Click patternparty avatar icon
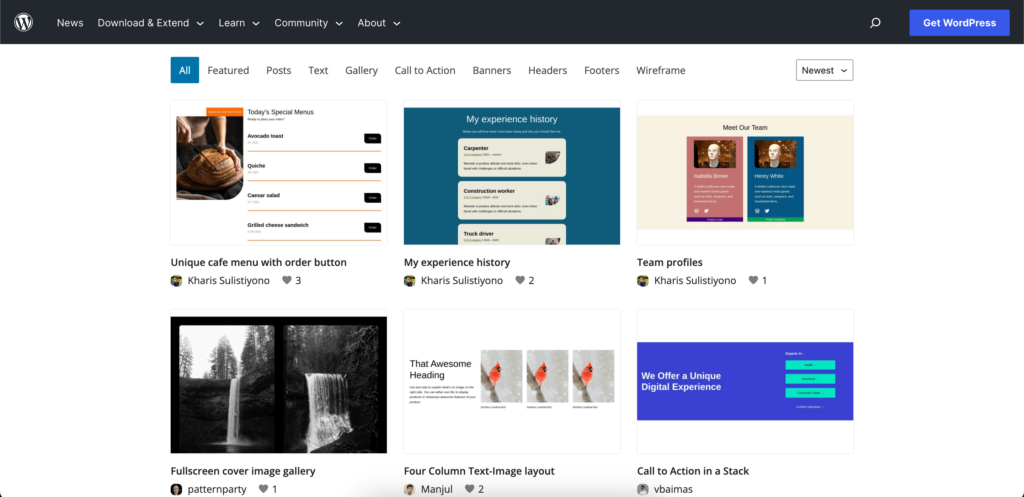Image resolution: width=1024 pixels, height=497 pixels. pyautogui.click(x=176, y=489)
